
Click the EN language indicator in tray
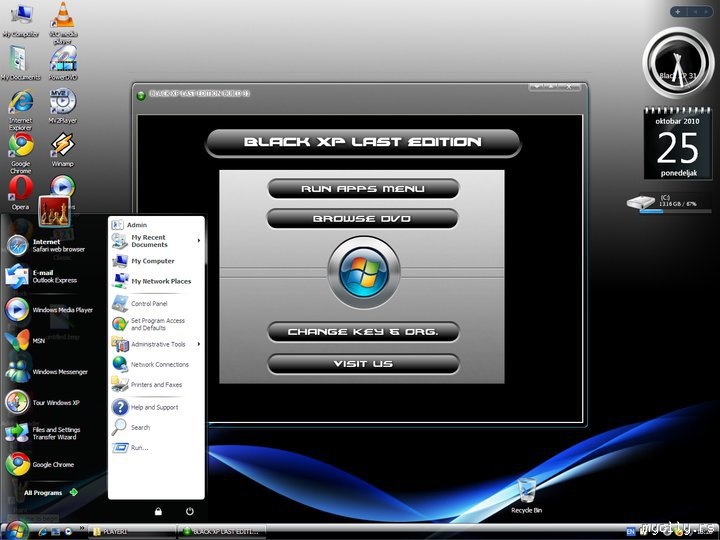pyautogui.click(x=630, y=532)
